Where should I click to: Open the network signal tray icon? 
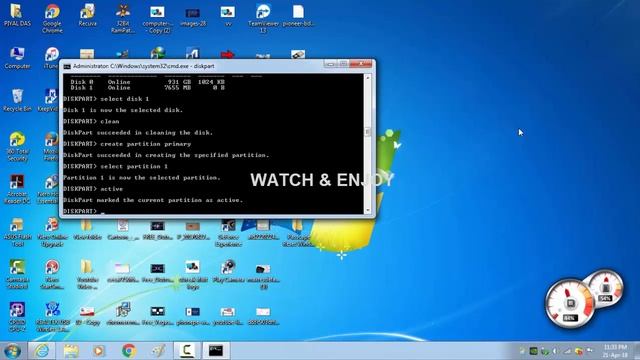point(567,351)
